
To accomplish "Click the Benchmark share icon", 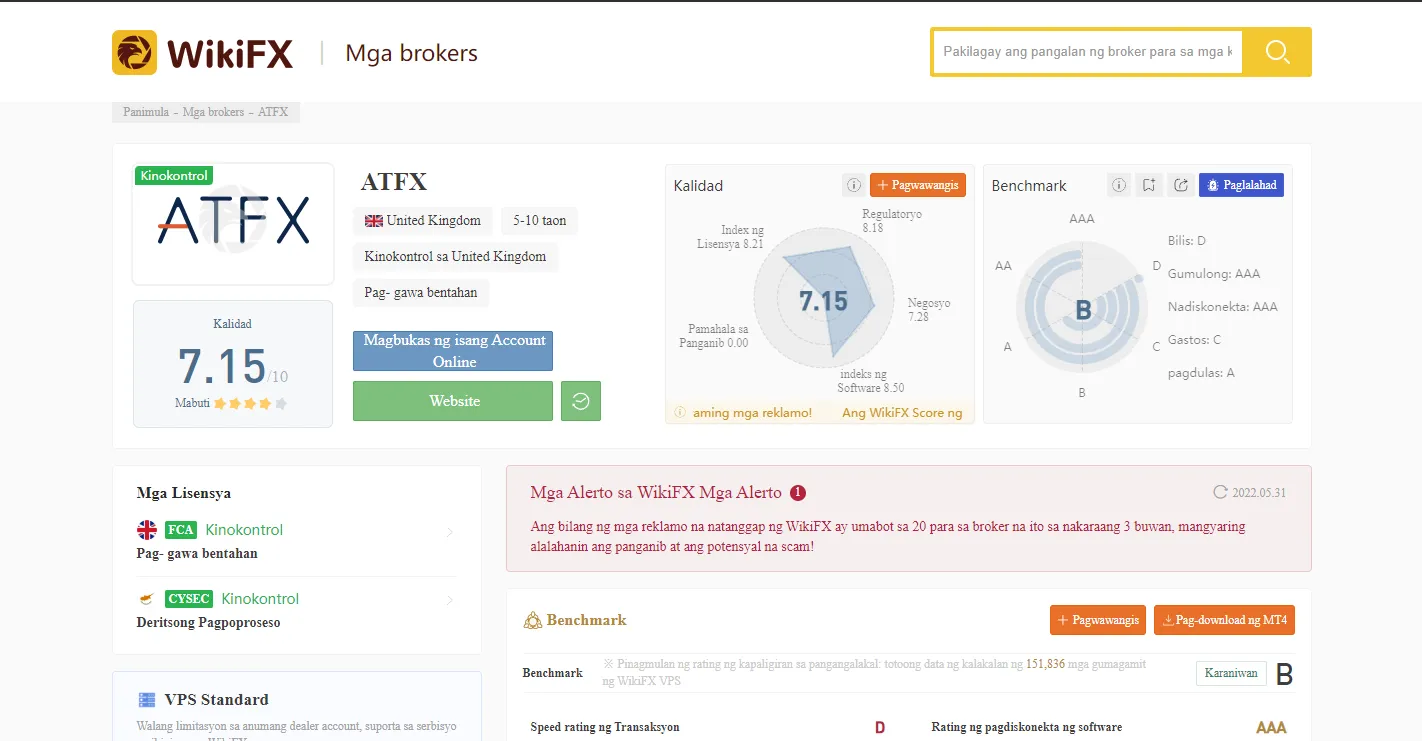I will 1181,185.
